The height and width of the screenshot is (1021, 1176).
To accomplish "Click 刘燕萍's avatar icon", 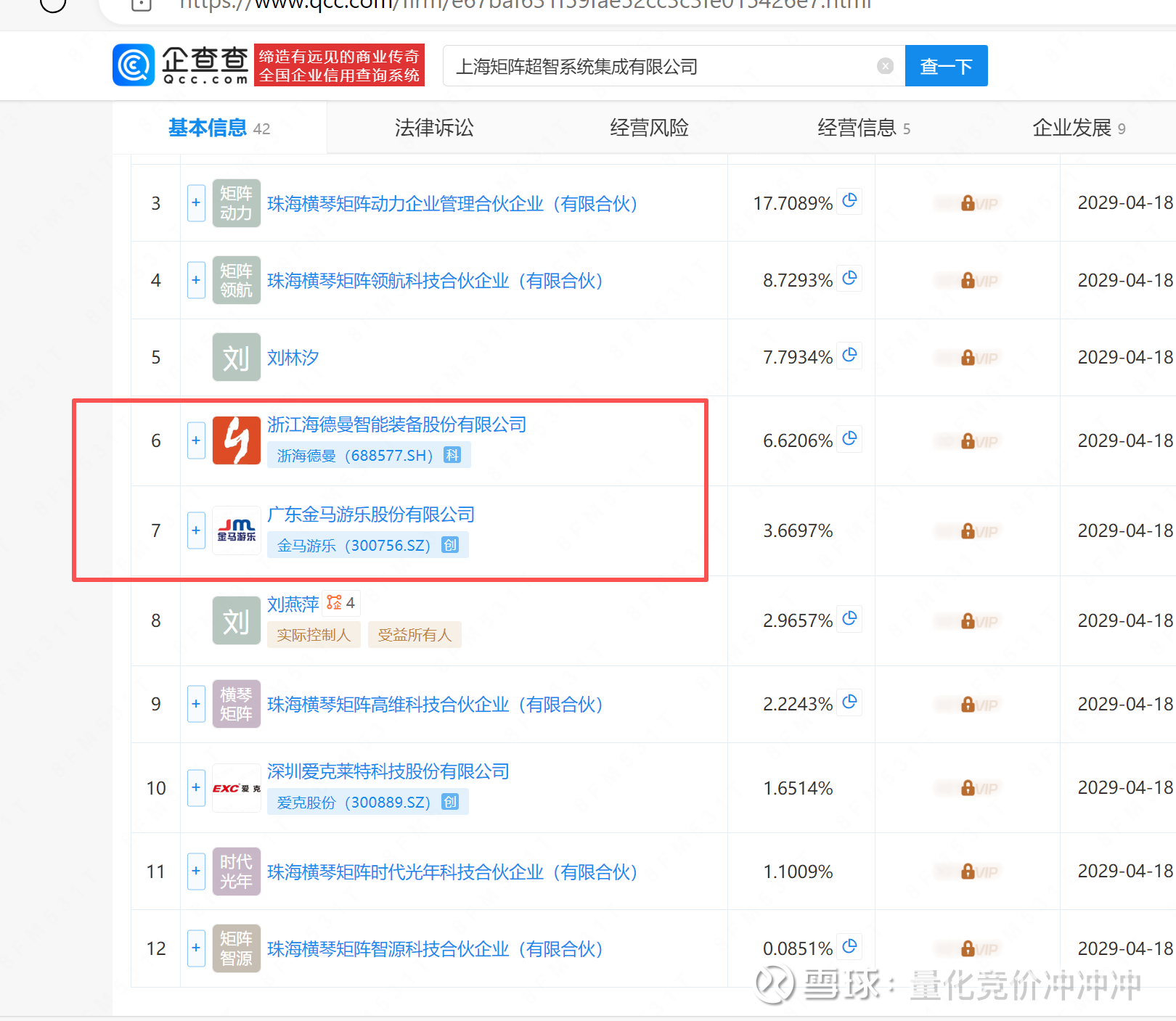I will [237, 620].
